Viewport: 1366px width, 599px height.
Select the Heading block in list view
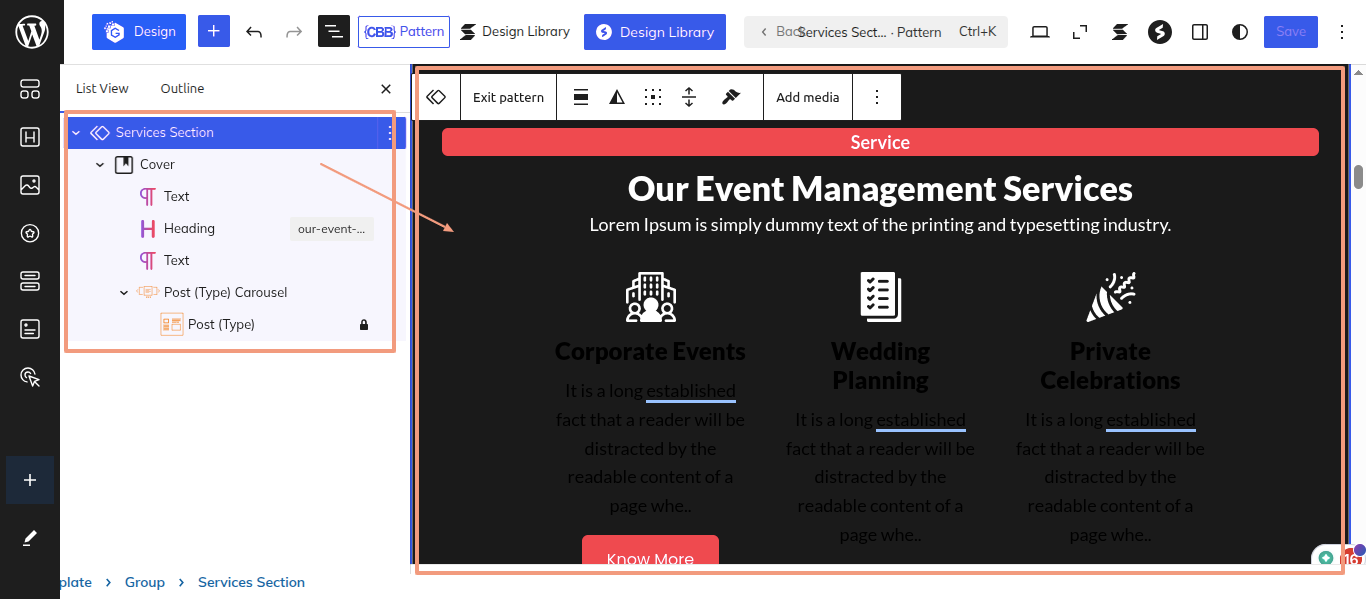[189, 228]
